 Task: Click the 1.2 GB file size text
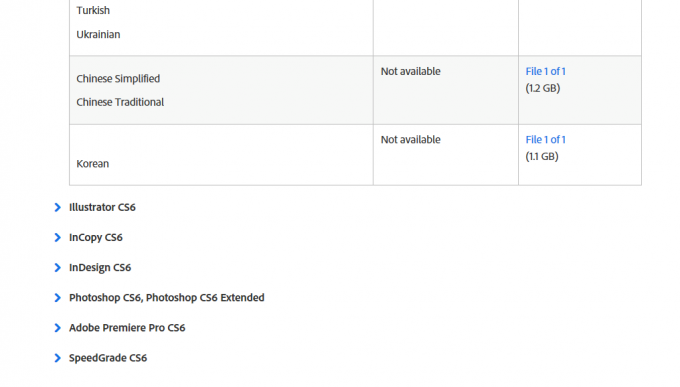pyautogui.click(x=543, y=89)
